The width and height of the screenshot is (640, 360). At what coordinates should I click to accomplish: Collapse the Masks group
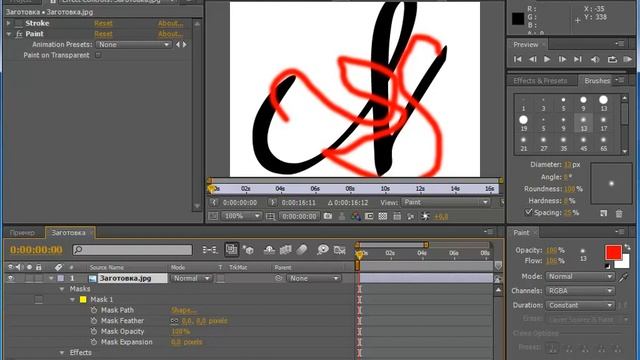pos(62,289)
